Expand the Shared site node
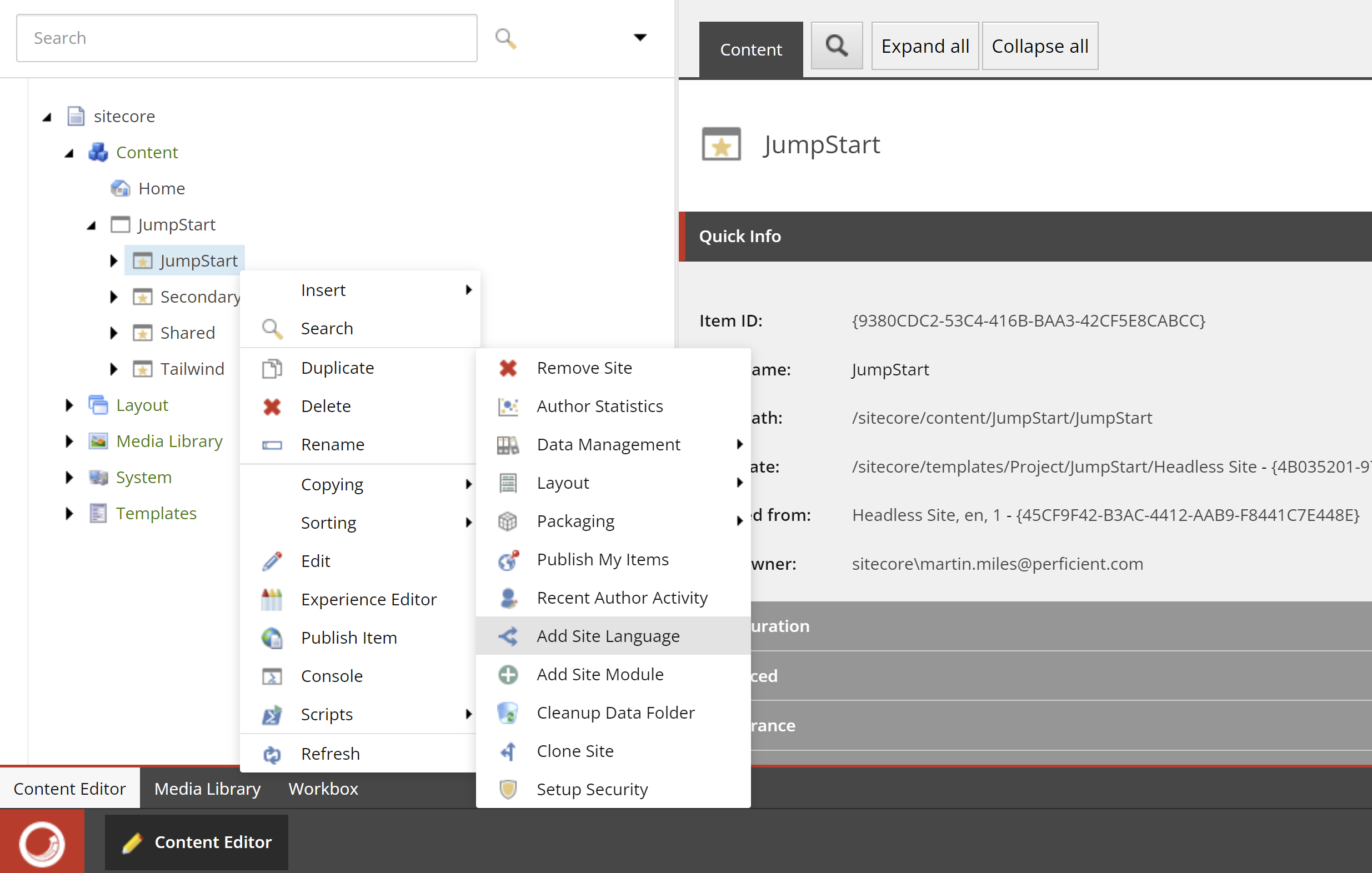 pos(113,333)
